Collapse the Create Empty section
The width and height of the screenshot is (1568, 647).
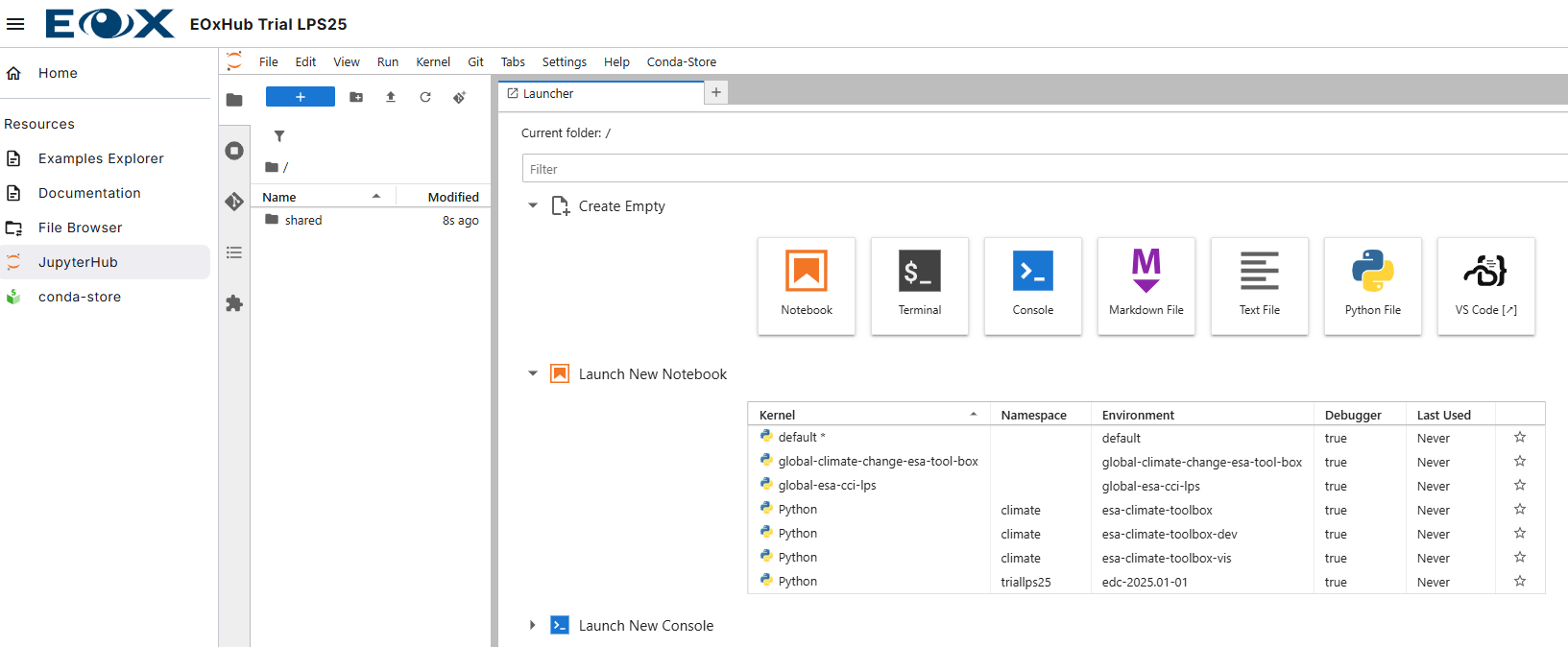(x=533, y=205)
